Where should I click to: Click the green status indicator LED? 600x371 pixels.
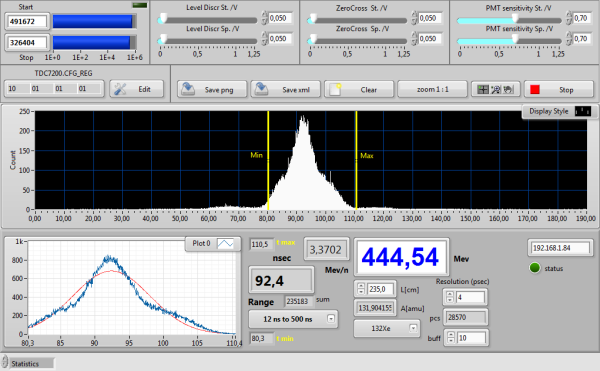(x=535, y=268)
